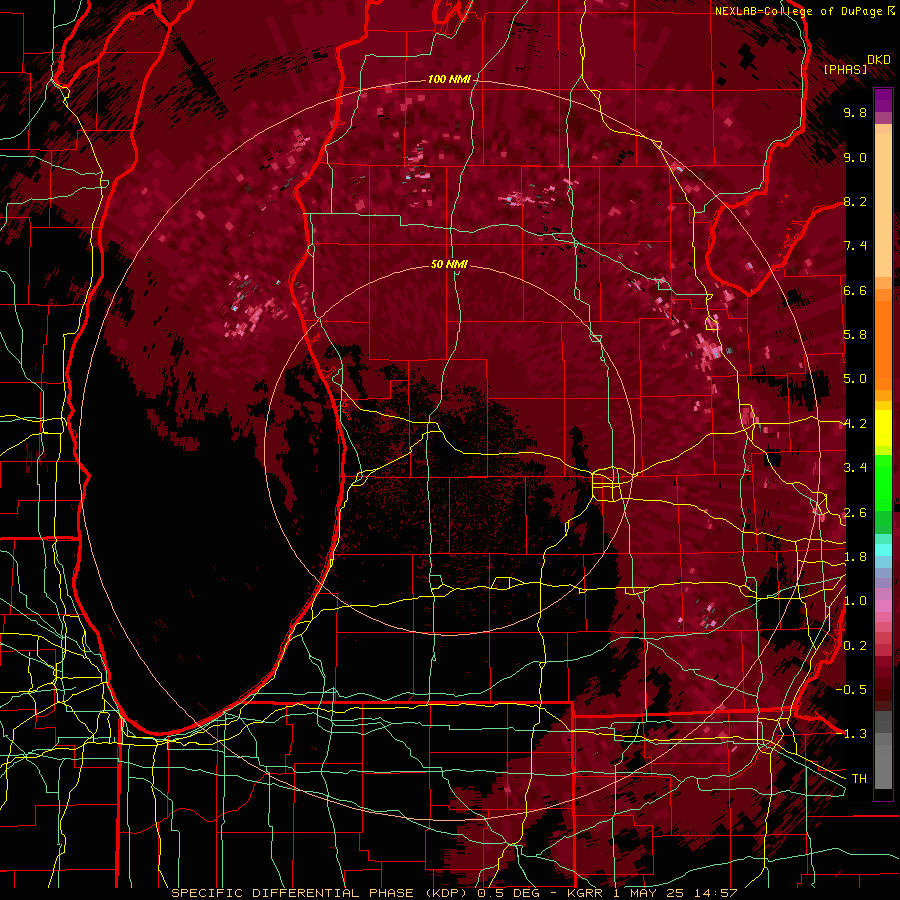
Task: Click the 4.2 value on the color scale
Action: (x=855, y=424)
